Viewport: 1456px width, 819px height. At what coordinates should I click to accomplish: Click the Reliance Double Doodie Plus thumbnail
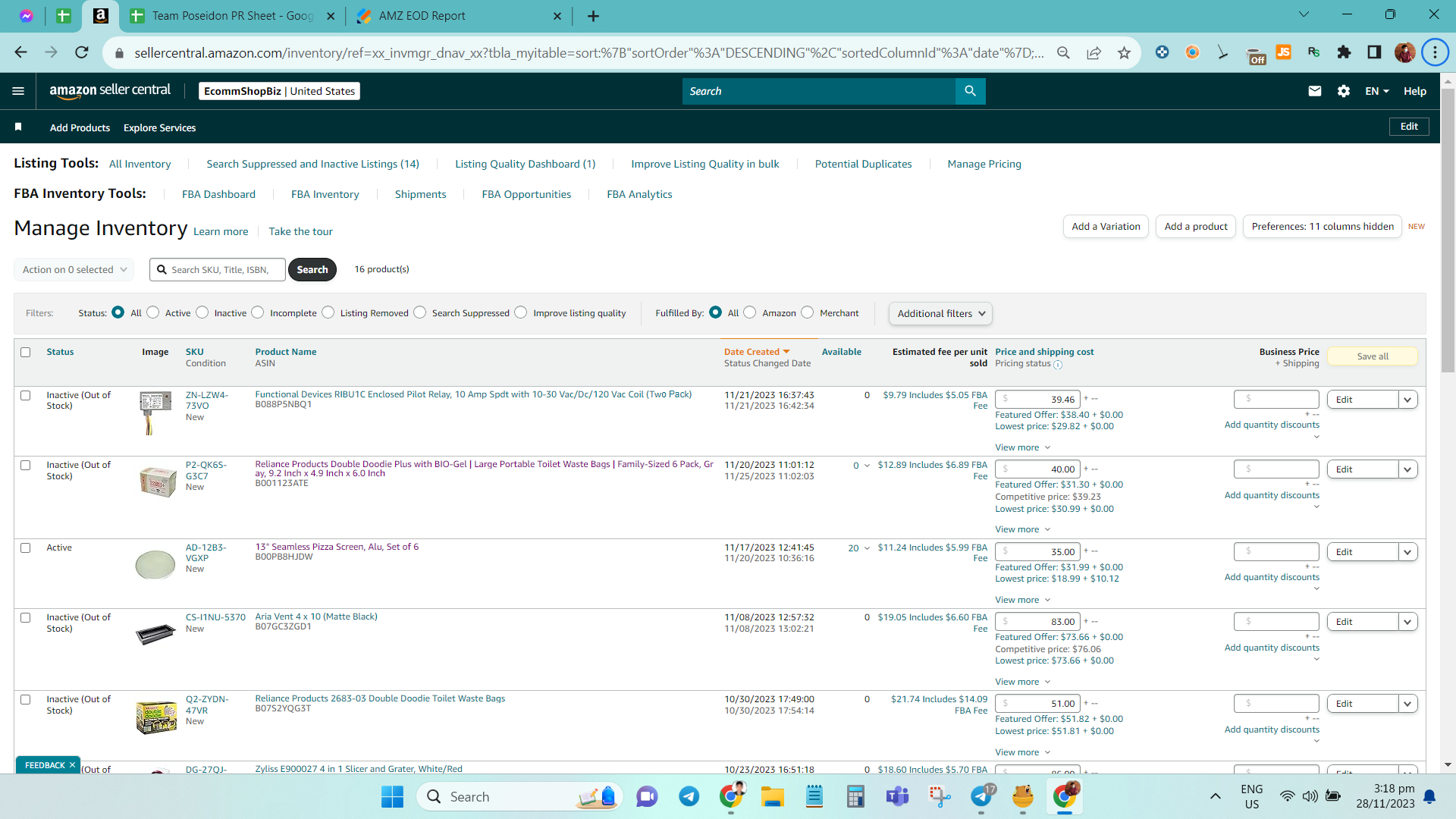158,482
